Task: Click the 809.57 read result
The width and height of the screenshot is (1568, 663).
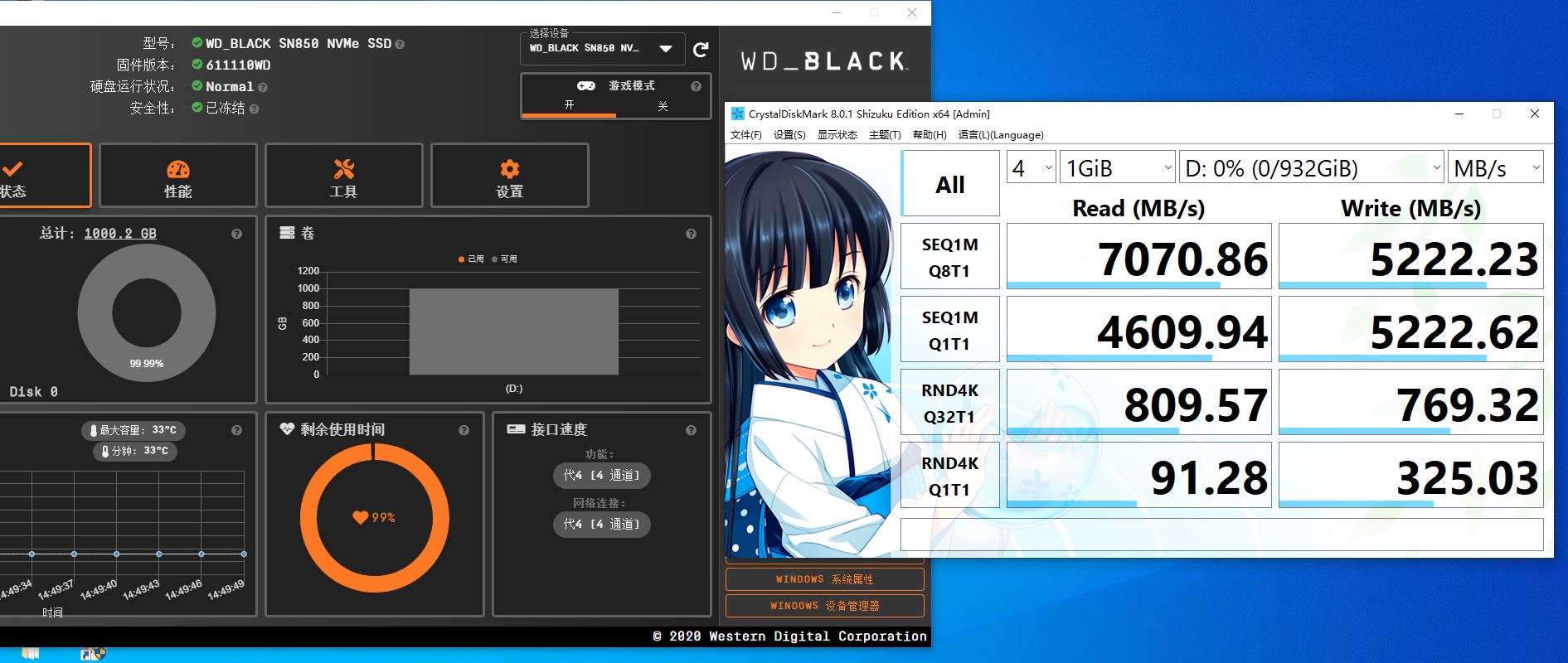Action: click(x=1139, y=402)
